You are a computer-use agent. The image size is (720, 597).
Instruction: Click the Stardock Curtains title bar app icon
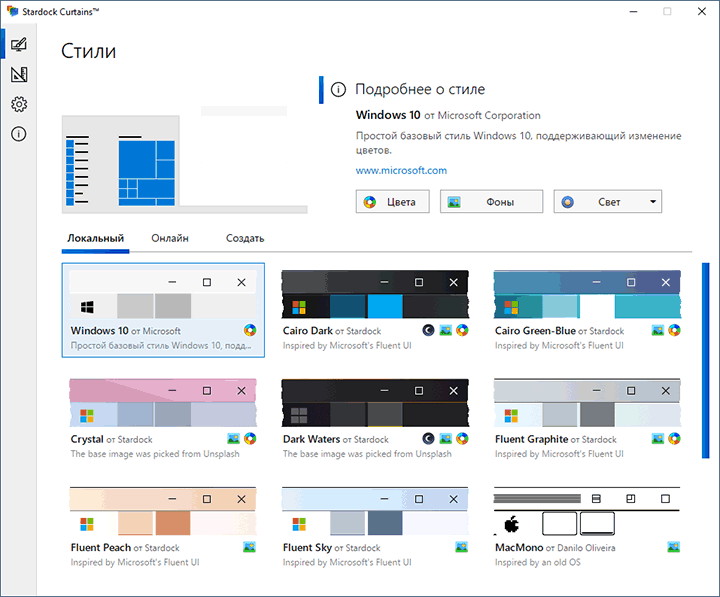12,11
